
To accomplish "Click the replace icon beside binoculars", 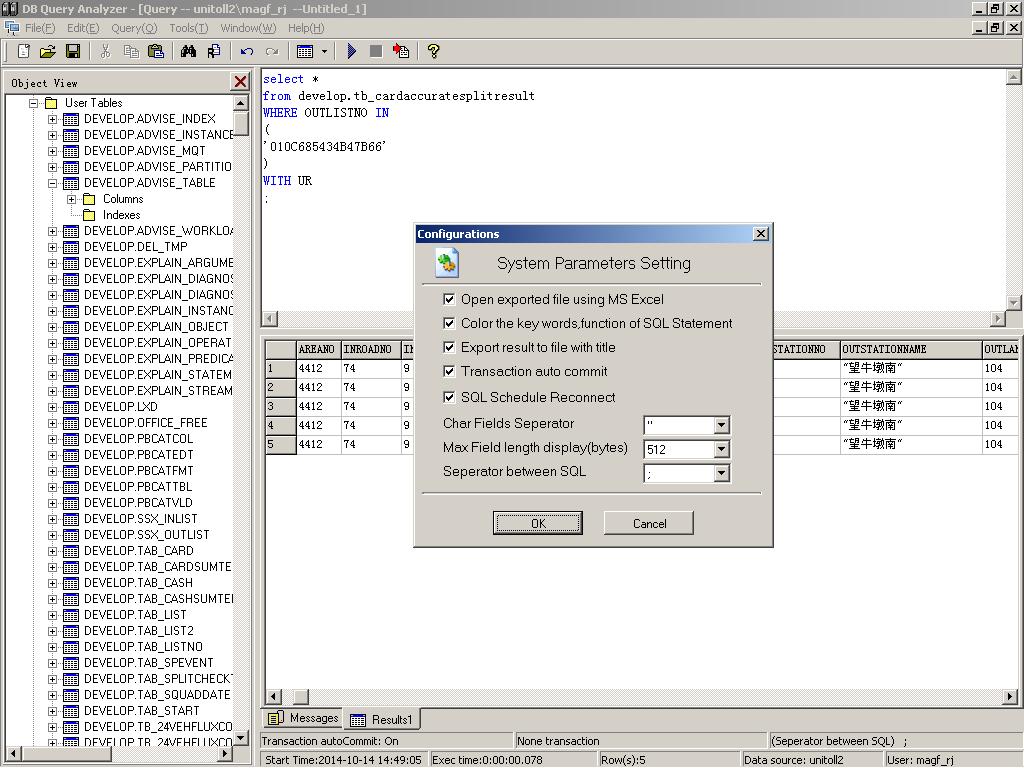I will click(x=214, y=51).
